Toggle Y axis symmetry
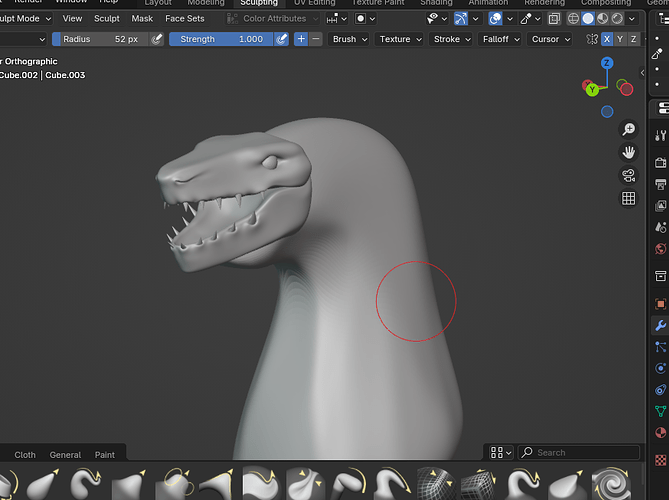 click(620, 39)
